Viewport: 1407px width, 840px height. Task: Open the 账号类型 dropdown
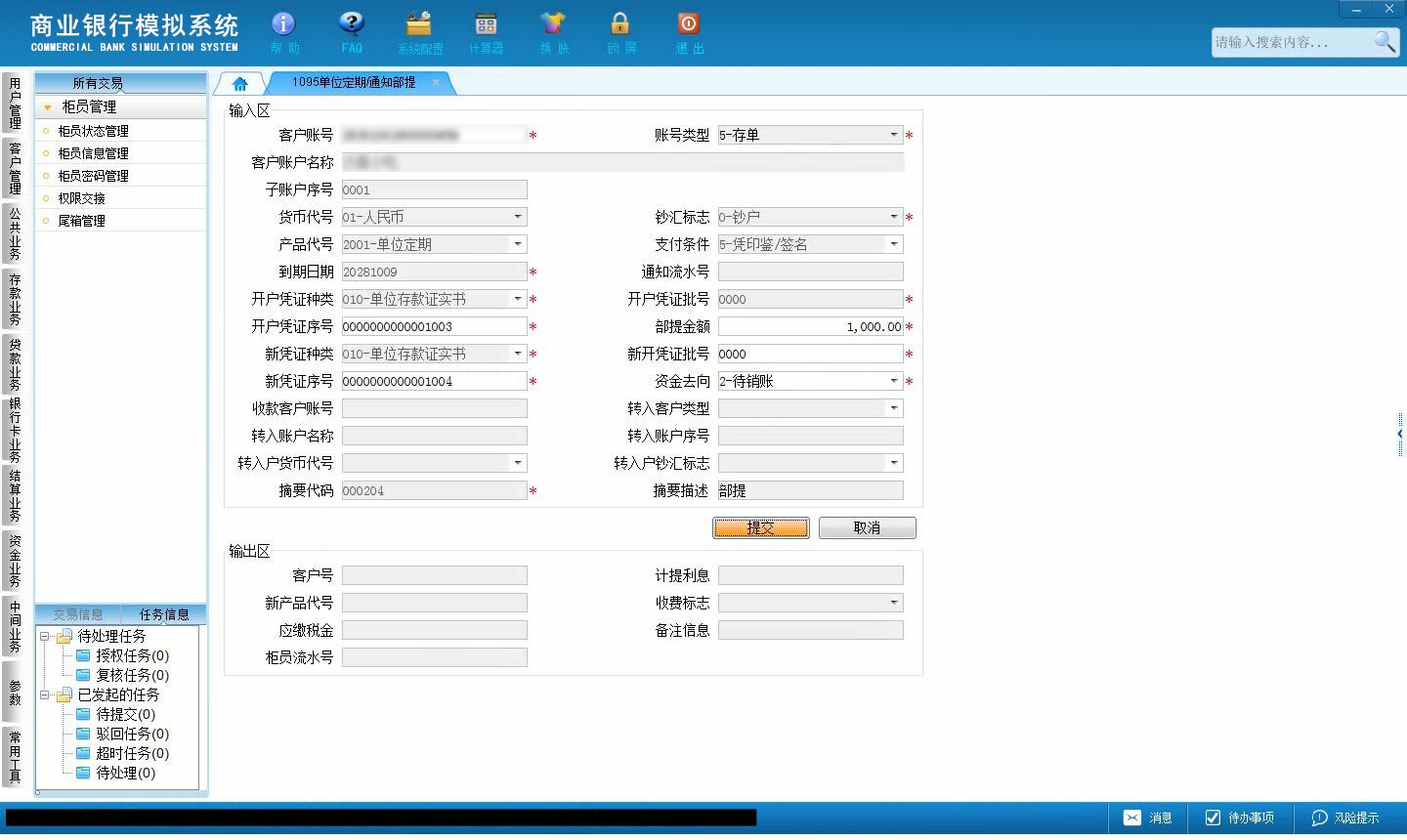tap(893, 135)
